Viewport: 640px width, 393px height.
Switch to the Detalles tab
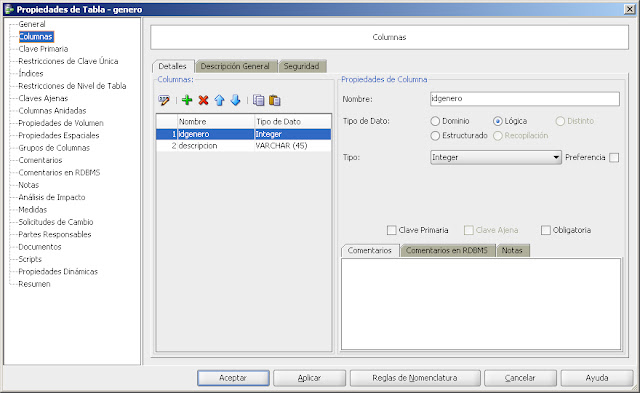point(172,66)
